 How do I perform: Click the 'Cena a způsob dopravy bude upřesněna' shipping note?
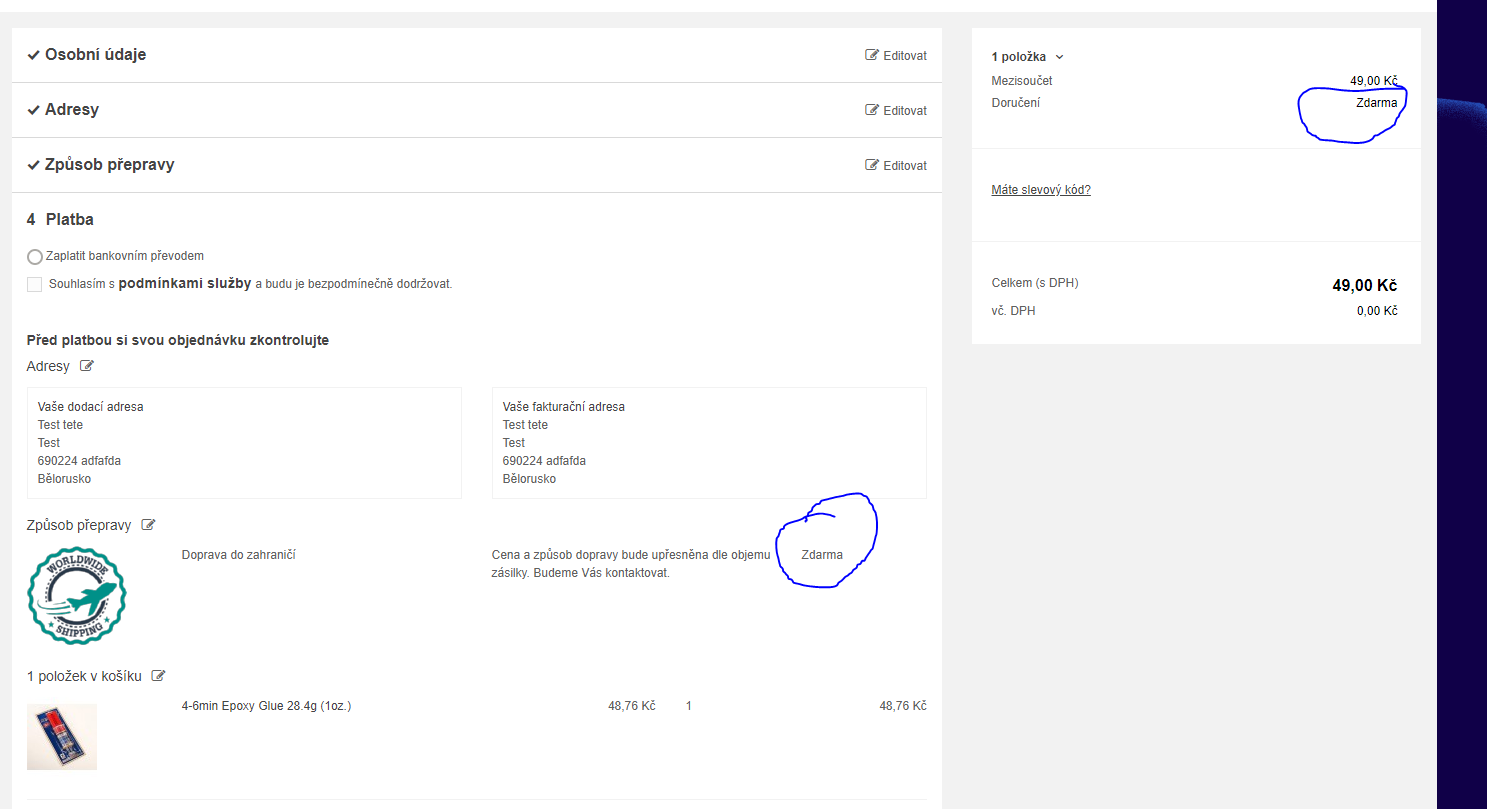pyautogui.click(x=631, y=564)
